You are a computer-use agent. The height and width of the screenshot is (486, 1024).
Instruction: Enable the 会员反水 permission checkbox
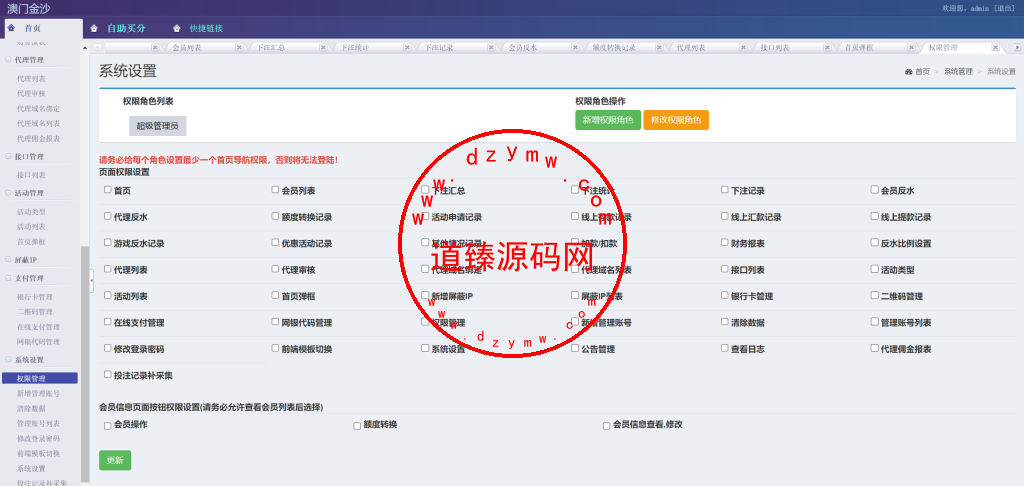point(874,190)
